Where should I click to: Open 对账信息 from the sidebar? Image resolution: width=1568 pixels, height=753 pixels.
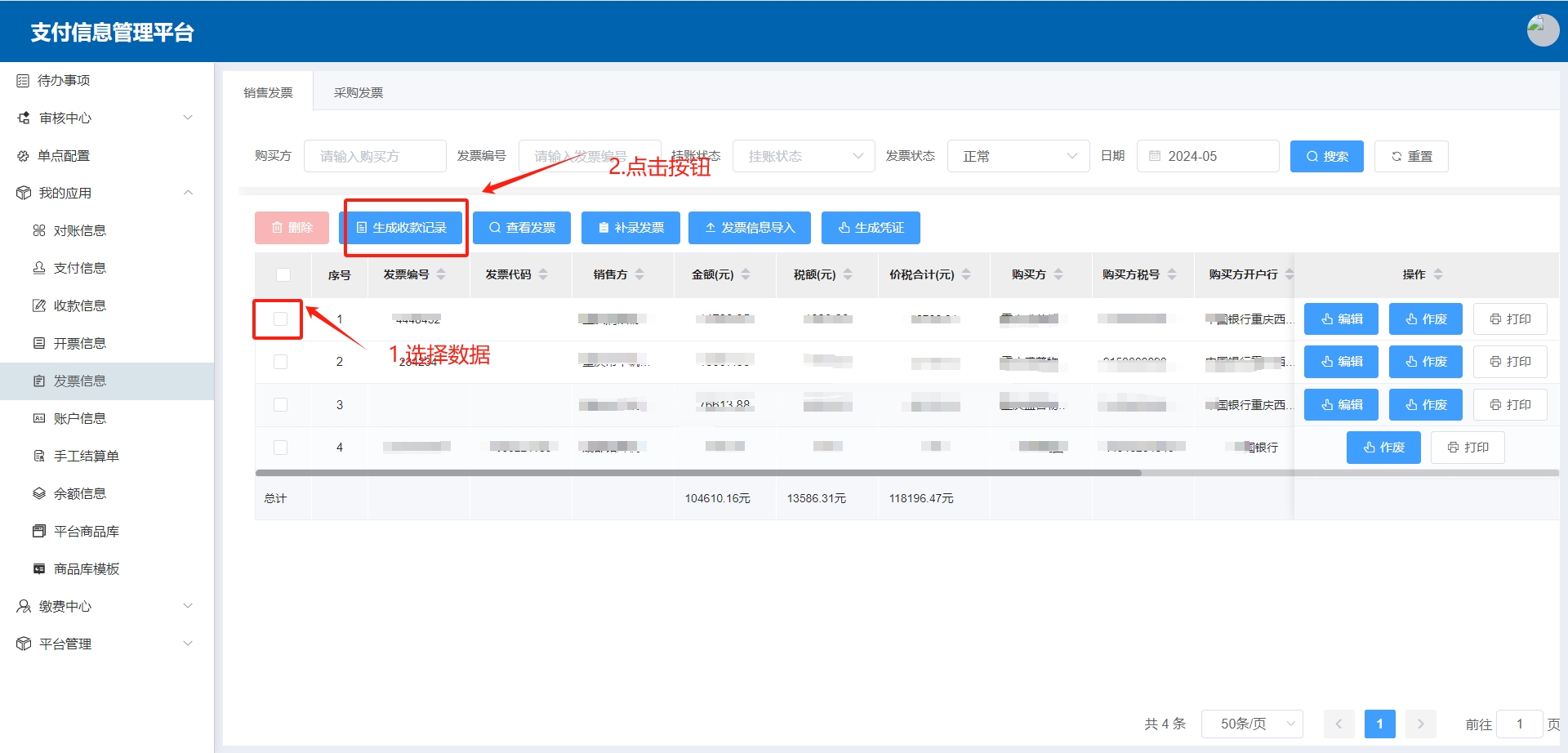point(79,230)
